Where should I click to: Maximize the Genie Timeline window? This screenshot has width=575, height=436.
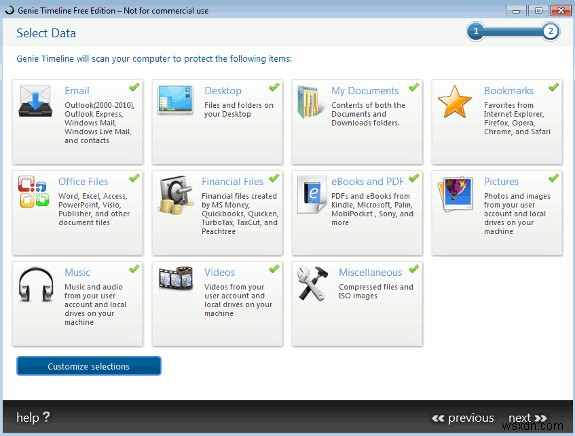tap(538, 11)
